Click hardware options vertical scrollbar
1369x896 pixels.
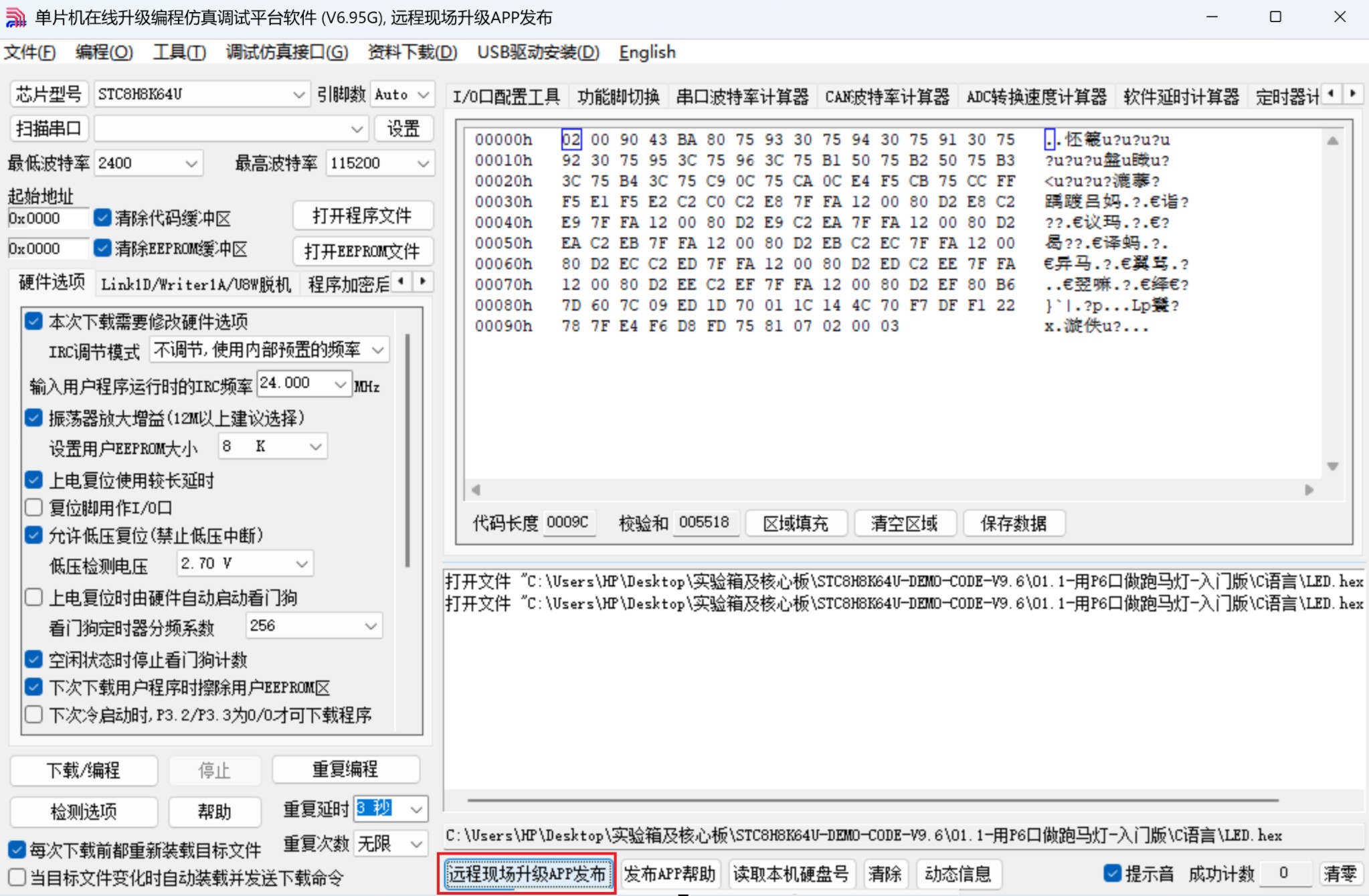[407, 452]
